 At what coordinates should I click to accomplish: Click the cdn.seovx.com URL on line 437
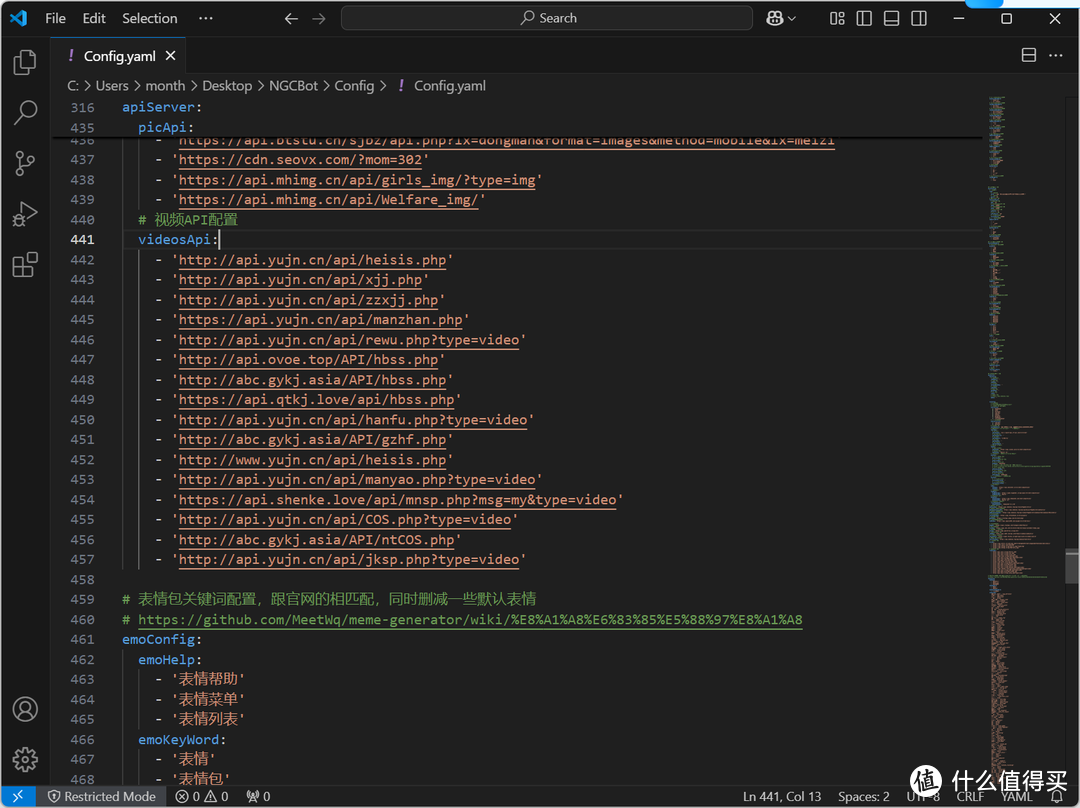300,160
